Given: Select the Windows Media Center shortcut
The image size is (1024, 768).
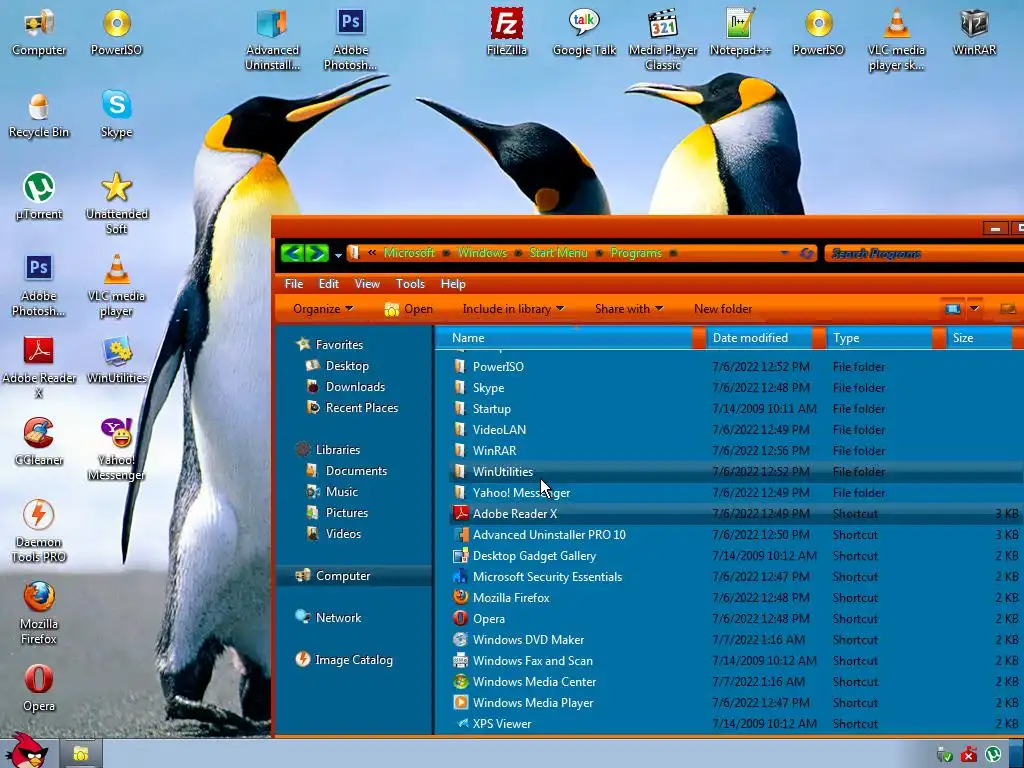Looking at the screenshot, I should pos(737,682).
